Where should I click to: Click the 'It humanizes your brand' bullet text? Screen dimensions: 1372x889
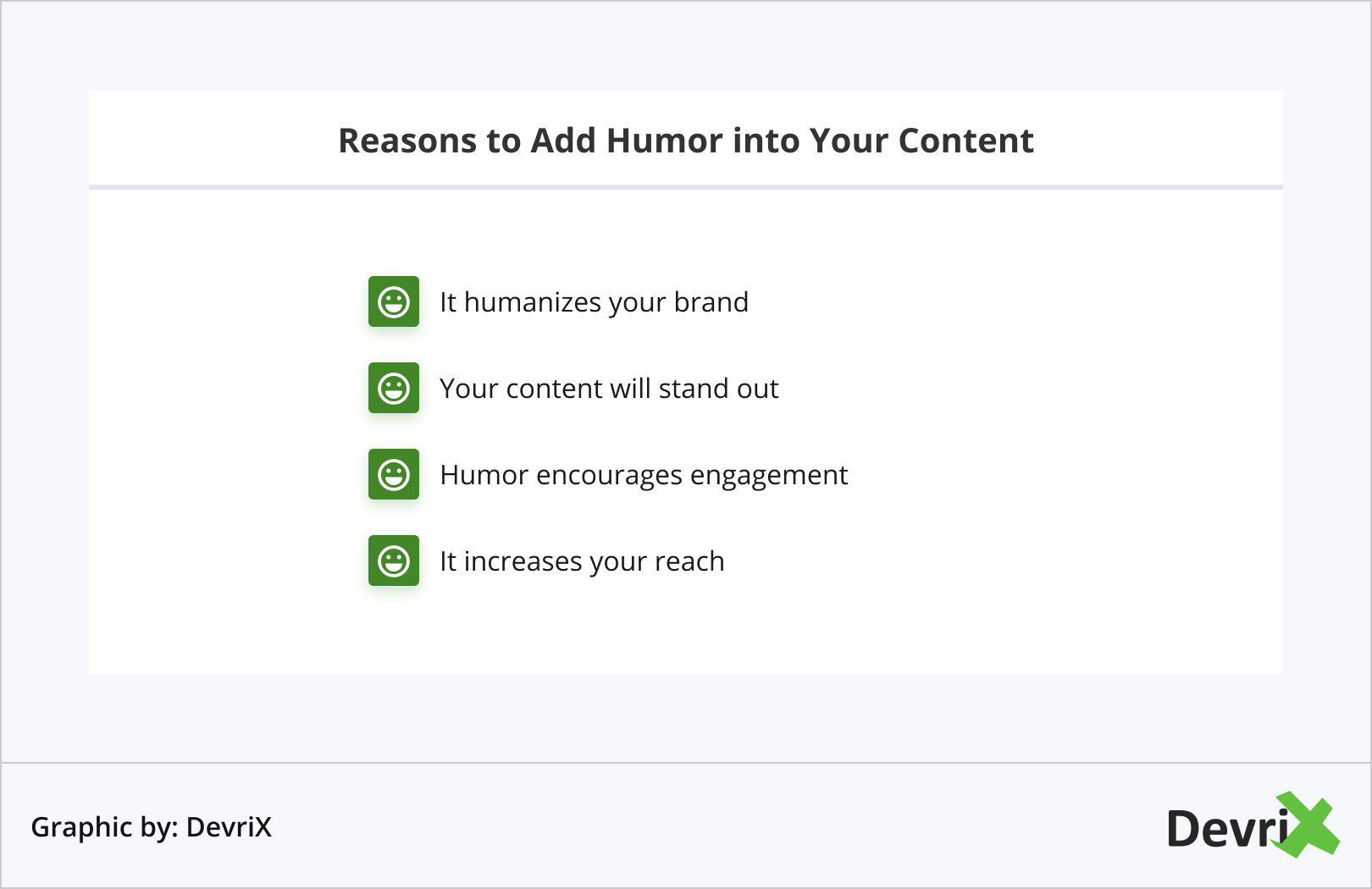coord(594,302)
